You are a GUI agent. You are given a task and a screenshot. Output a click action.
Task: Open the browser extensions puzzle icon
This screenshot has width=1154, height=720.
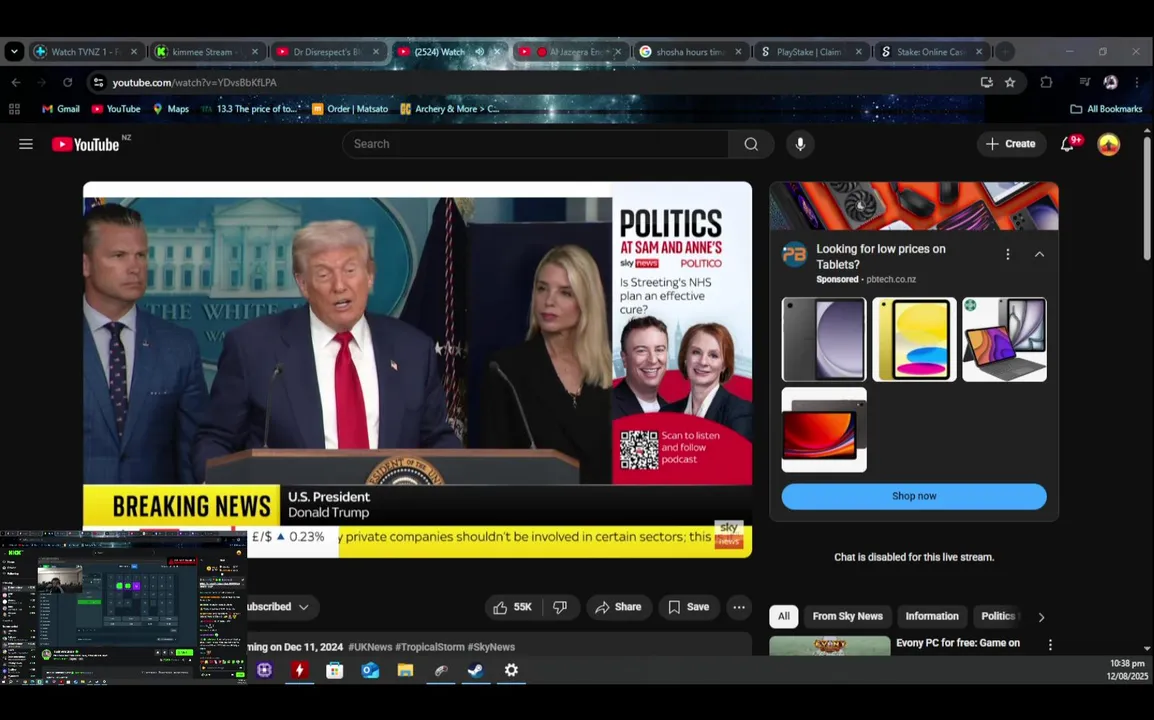[1046, 82]
